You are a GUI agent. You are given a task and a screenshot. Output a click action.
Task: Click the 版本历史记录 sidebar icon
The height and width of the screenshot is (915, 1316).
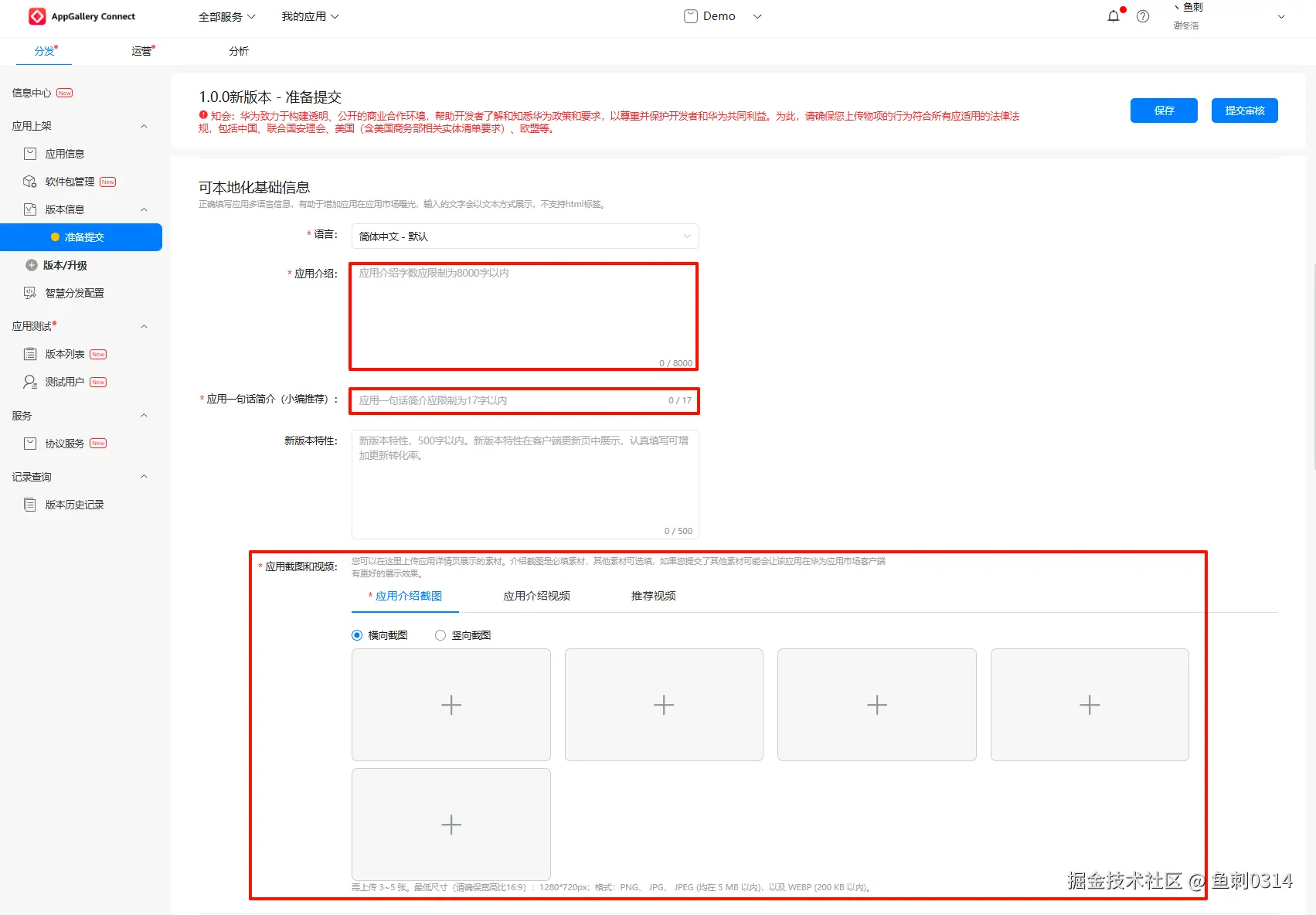[30, 505]
